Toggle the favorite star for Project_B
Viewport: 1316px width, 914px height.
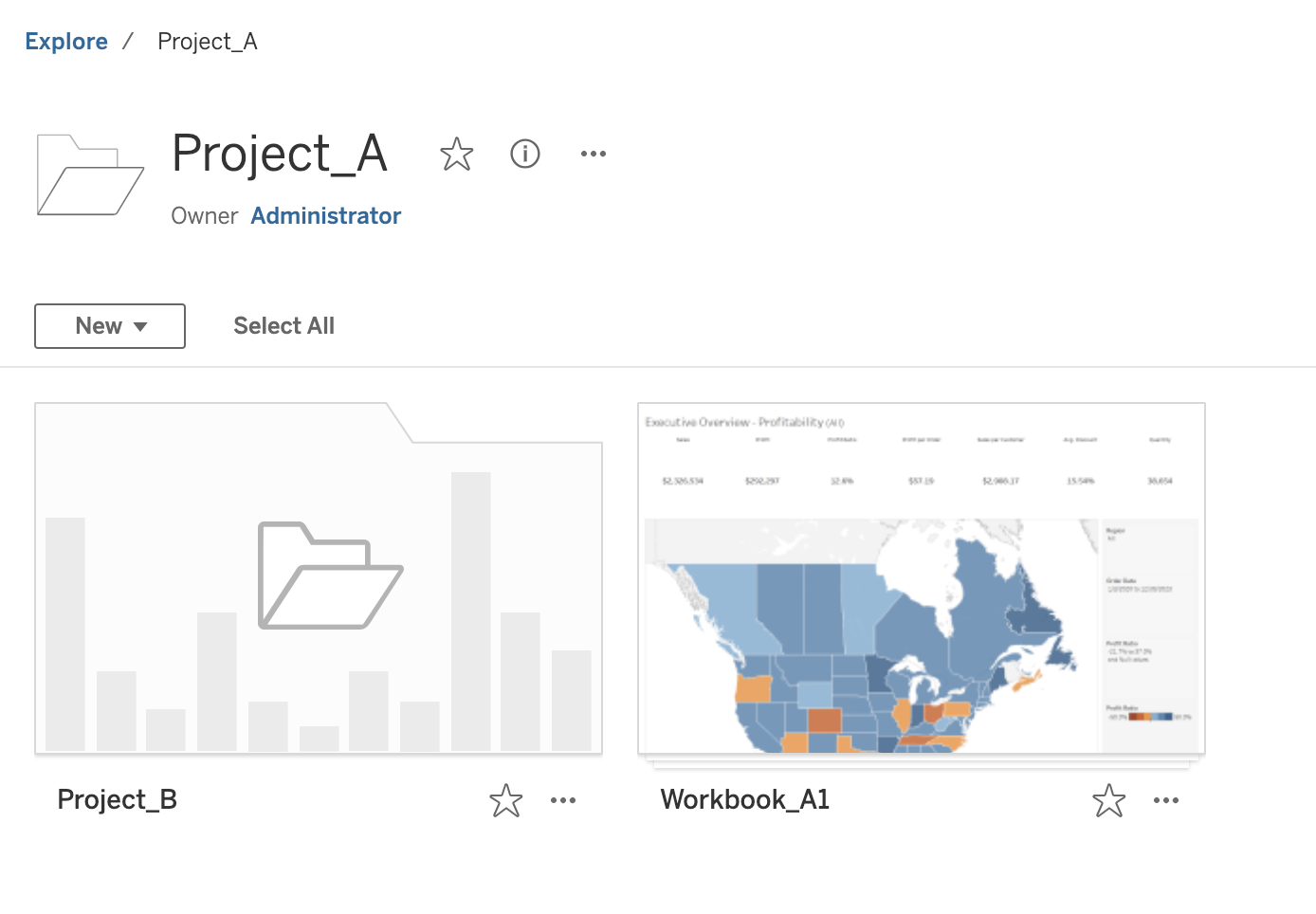(x=506, y=800)
